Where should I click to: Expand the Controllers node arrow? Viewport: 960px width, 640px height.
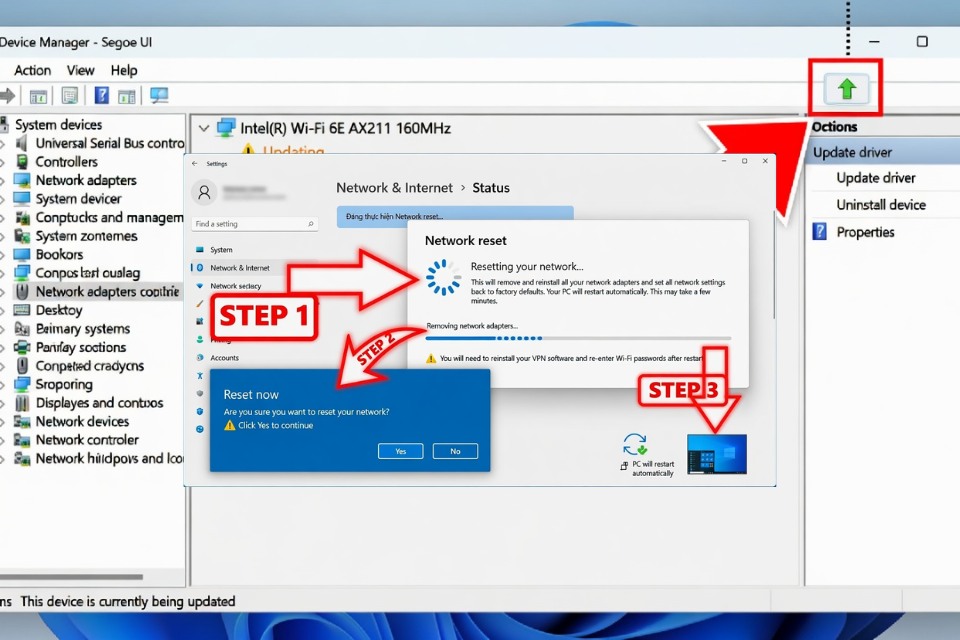[3, 162]
